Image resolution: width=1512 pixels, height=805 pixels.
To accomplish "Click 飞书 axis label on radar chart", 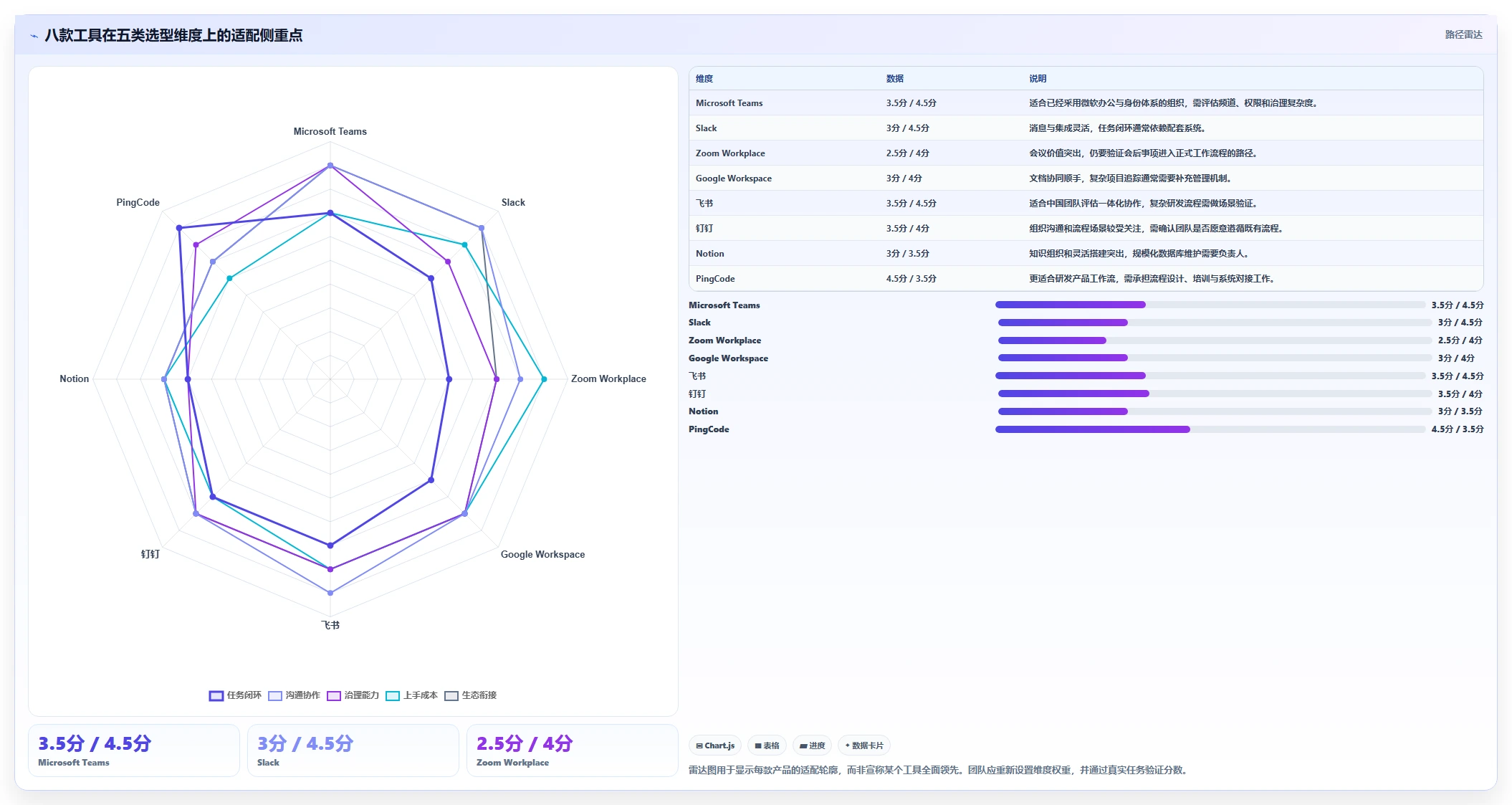I will point(330,625).
